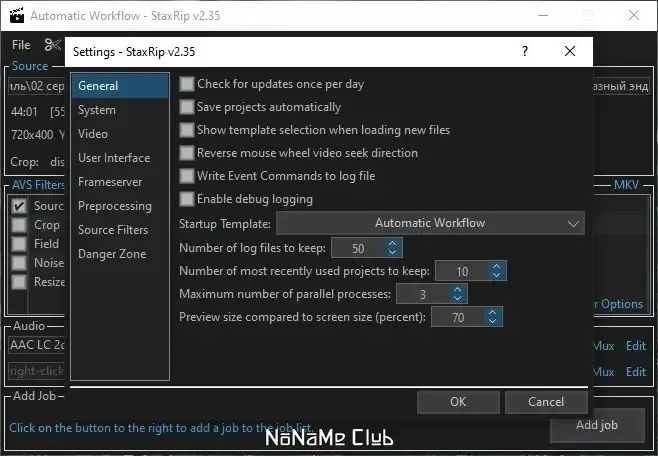
Task: Enable Write Event Commands to log file
Action: point(187,176)
